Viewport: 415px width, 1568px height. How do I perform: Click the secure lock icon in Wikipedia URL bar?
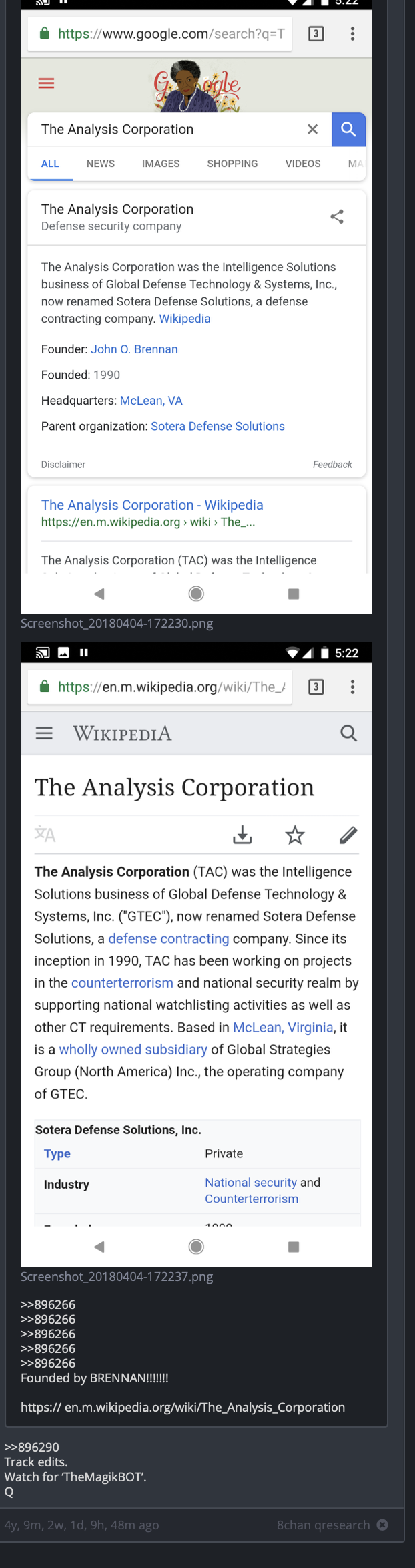[x=45, y=687]
